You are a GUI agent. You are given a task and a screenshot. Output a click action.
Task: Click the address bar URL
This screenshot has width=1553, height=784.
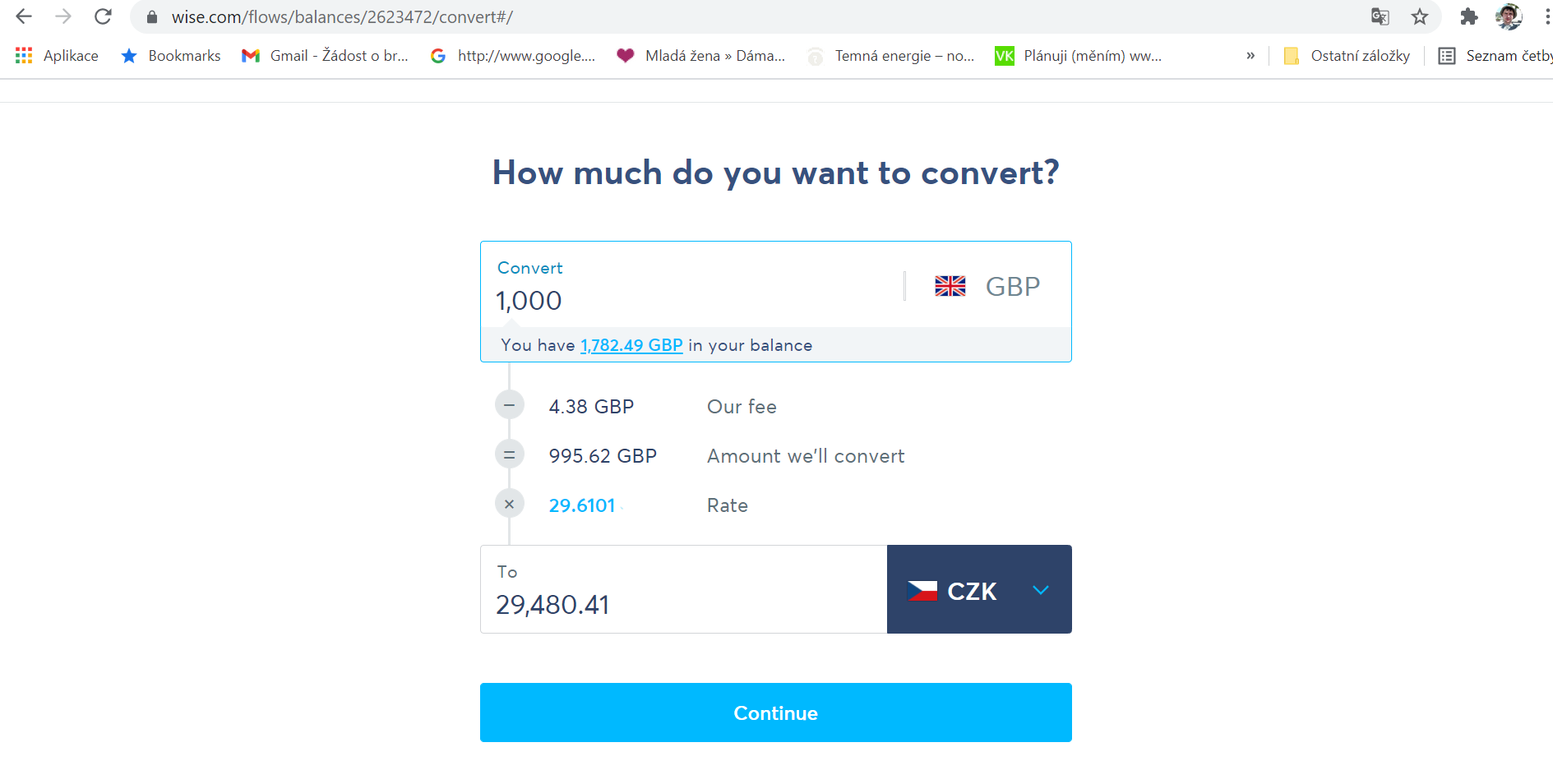[342, 16]
